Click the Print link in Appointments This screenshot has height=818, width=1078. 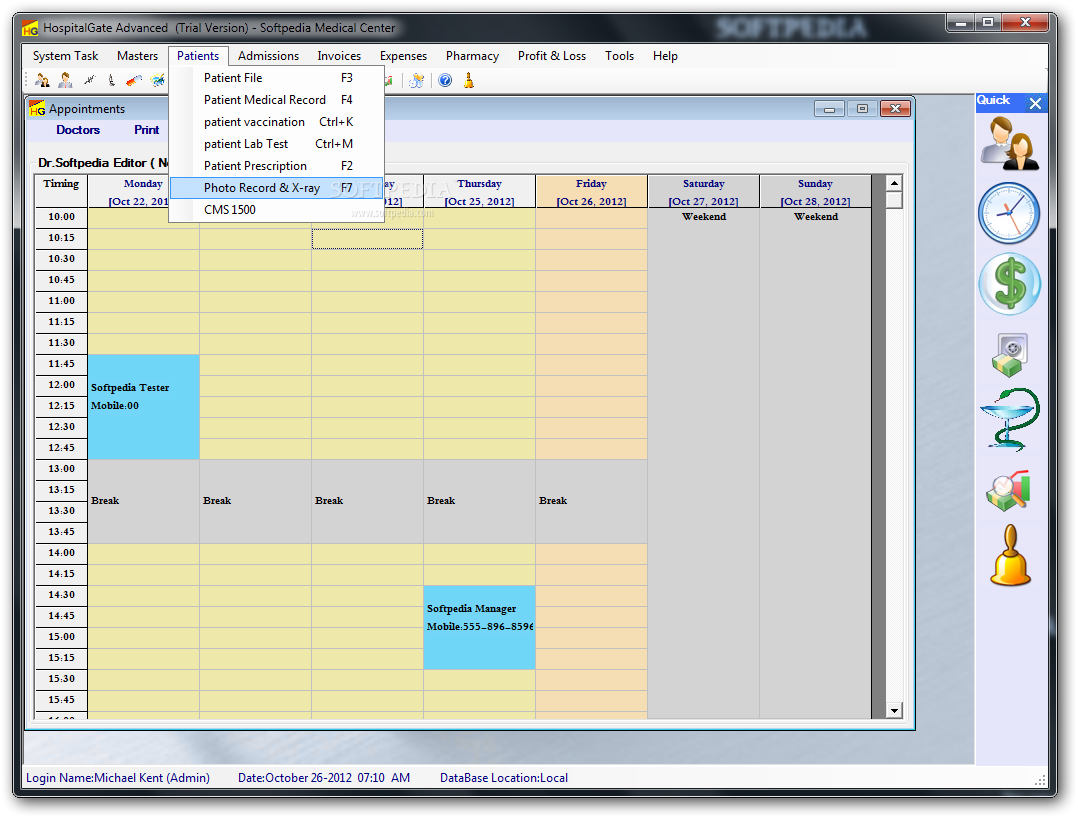[x=146, y=130]
